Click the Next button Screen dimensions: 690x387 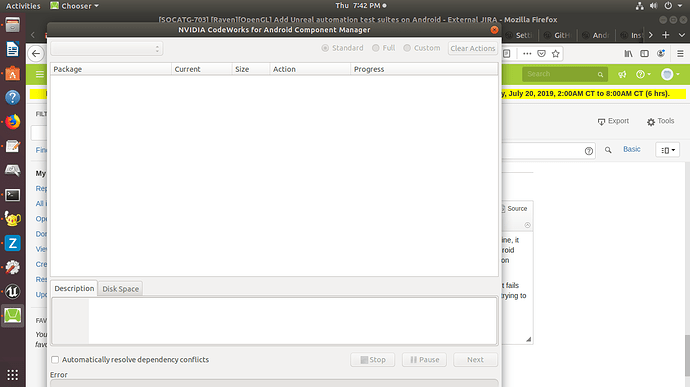click(475, 360)
